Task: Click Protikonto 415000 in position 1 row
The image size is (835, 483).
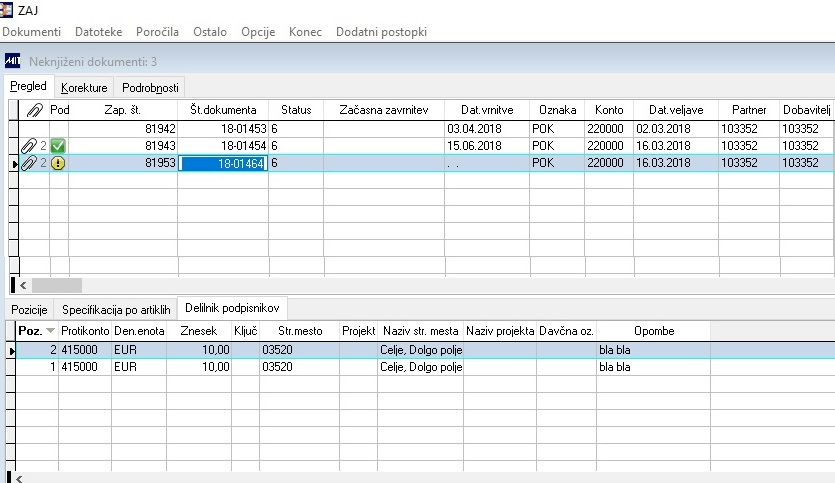Action: pyautogui.click(x=85, y=367)
